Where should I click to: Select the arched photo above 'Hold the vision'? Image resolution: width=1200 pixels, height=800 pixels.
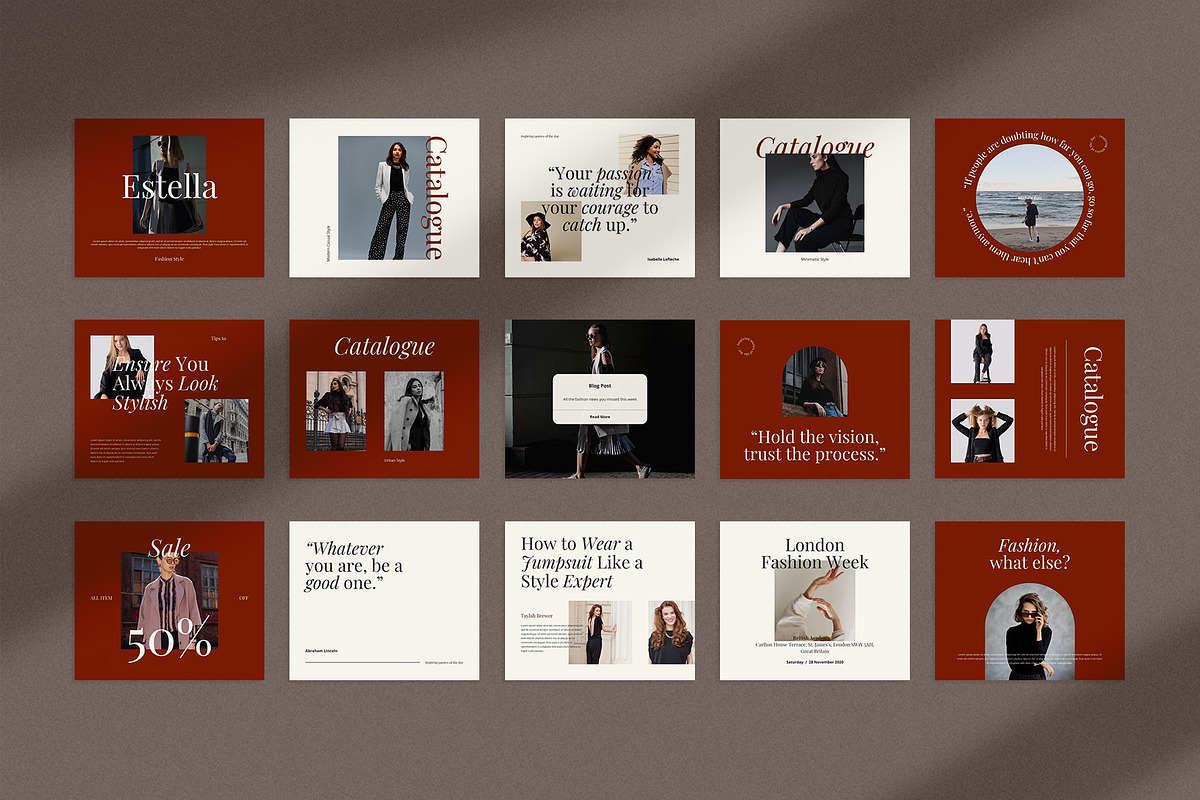[x=814, y=381]
